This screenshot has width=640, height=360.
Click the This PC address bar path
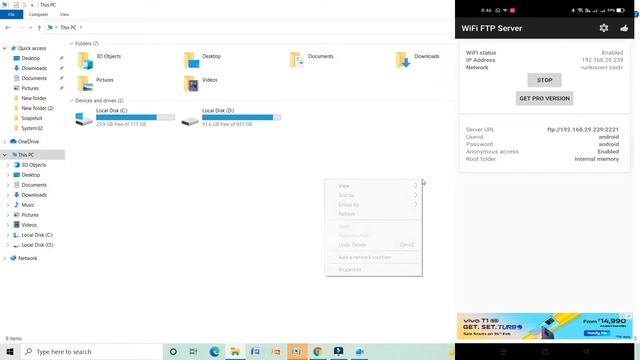click(68, 27)
